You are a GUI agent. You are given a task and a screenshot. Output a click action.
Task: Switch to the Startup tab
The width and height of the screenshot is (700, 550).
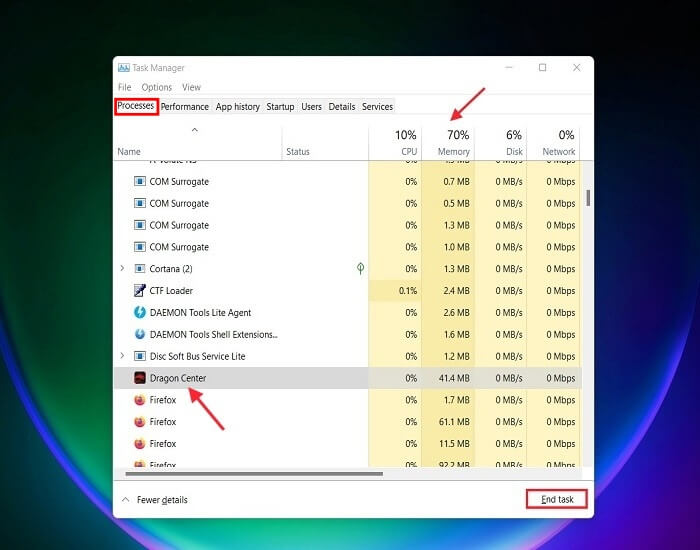pyautogui.click(x=280, y=107)
